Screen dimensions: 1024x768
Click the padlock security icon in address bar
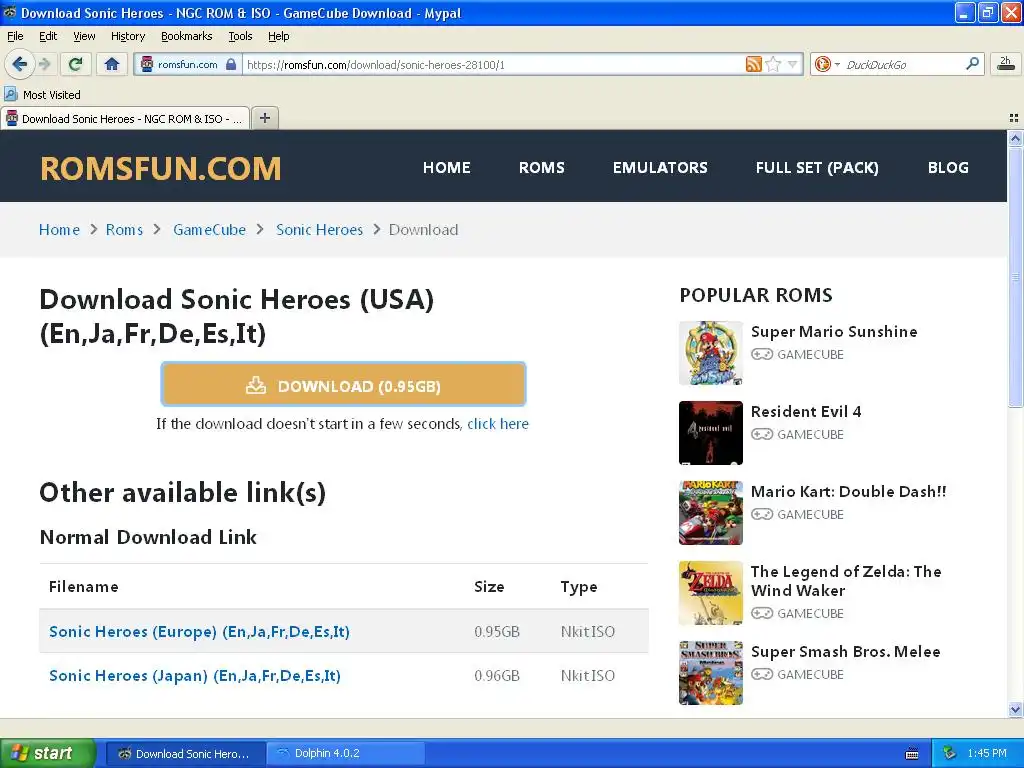click(231, 64)
